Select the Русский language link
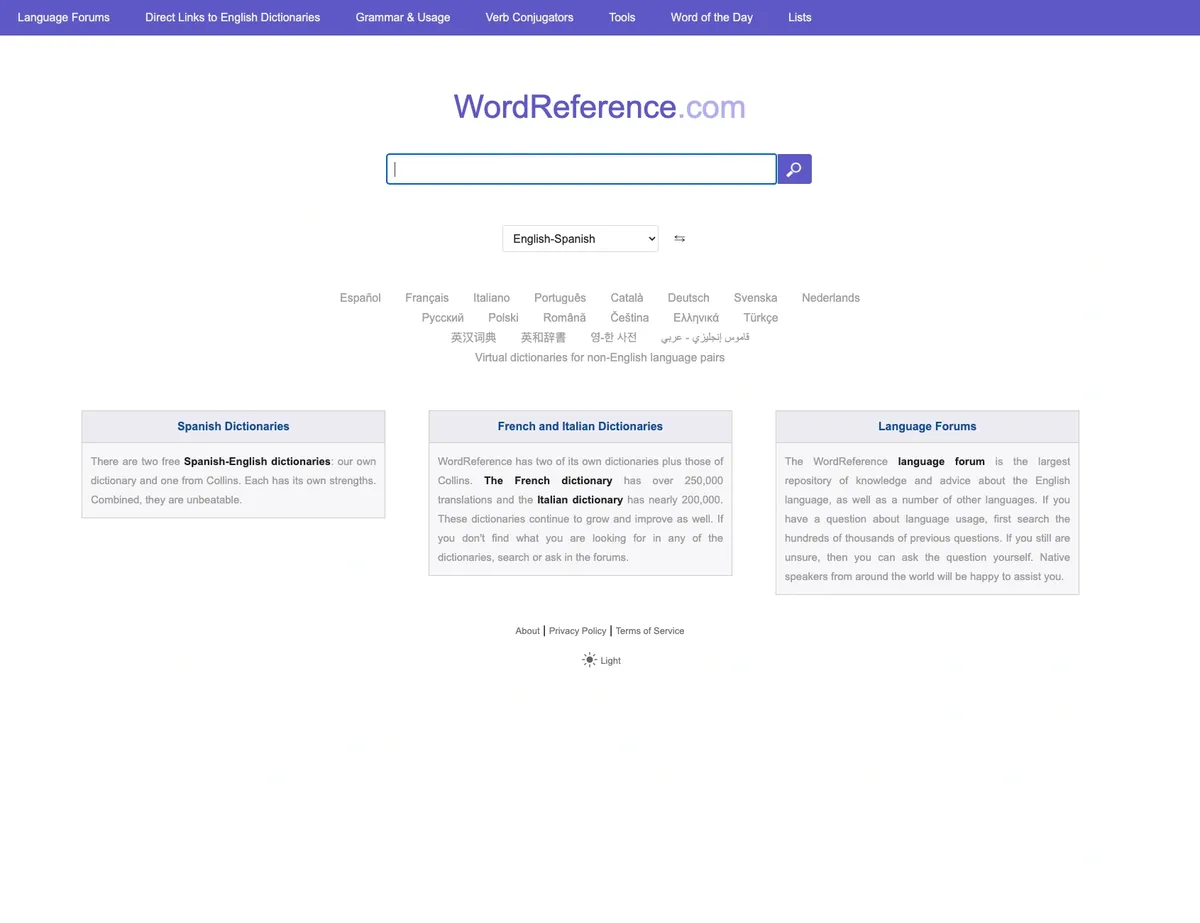Screen dimensions: 1200x923 click(443, 318)
